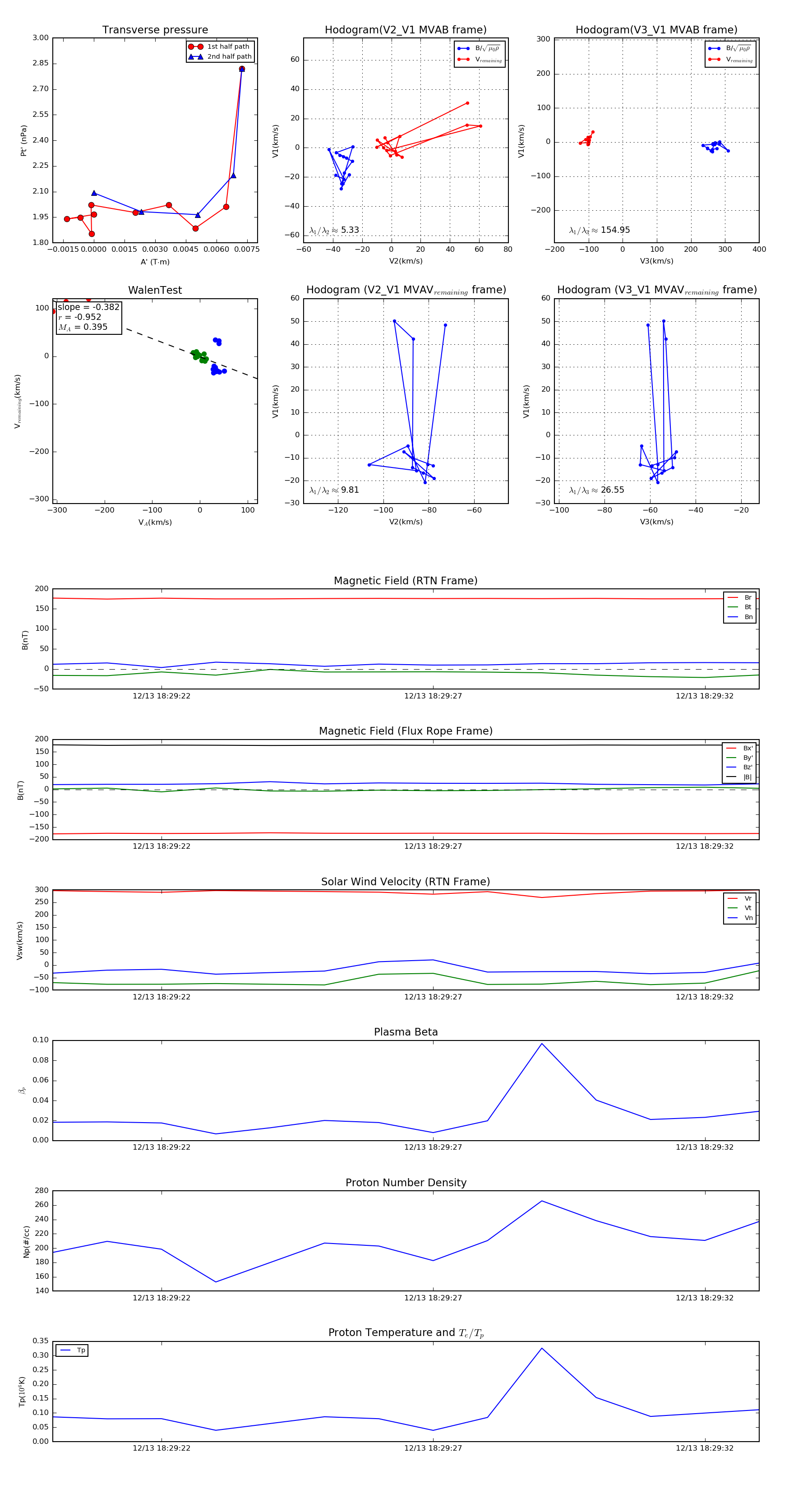Click the "Plasma Beta" plot title
The width and height of the screenshot is (812, 1489).
click(x=406, y=1032)
